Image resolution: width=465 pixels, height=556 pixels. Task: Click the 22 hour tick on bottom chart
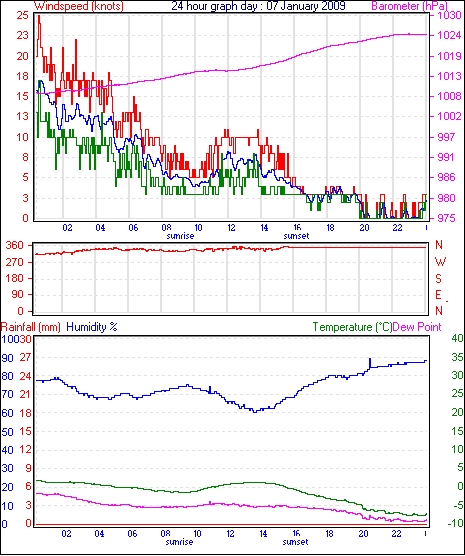click(x=396, y=534)
